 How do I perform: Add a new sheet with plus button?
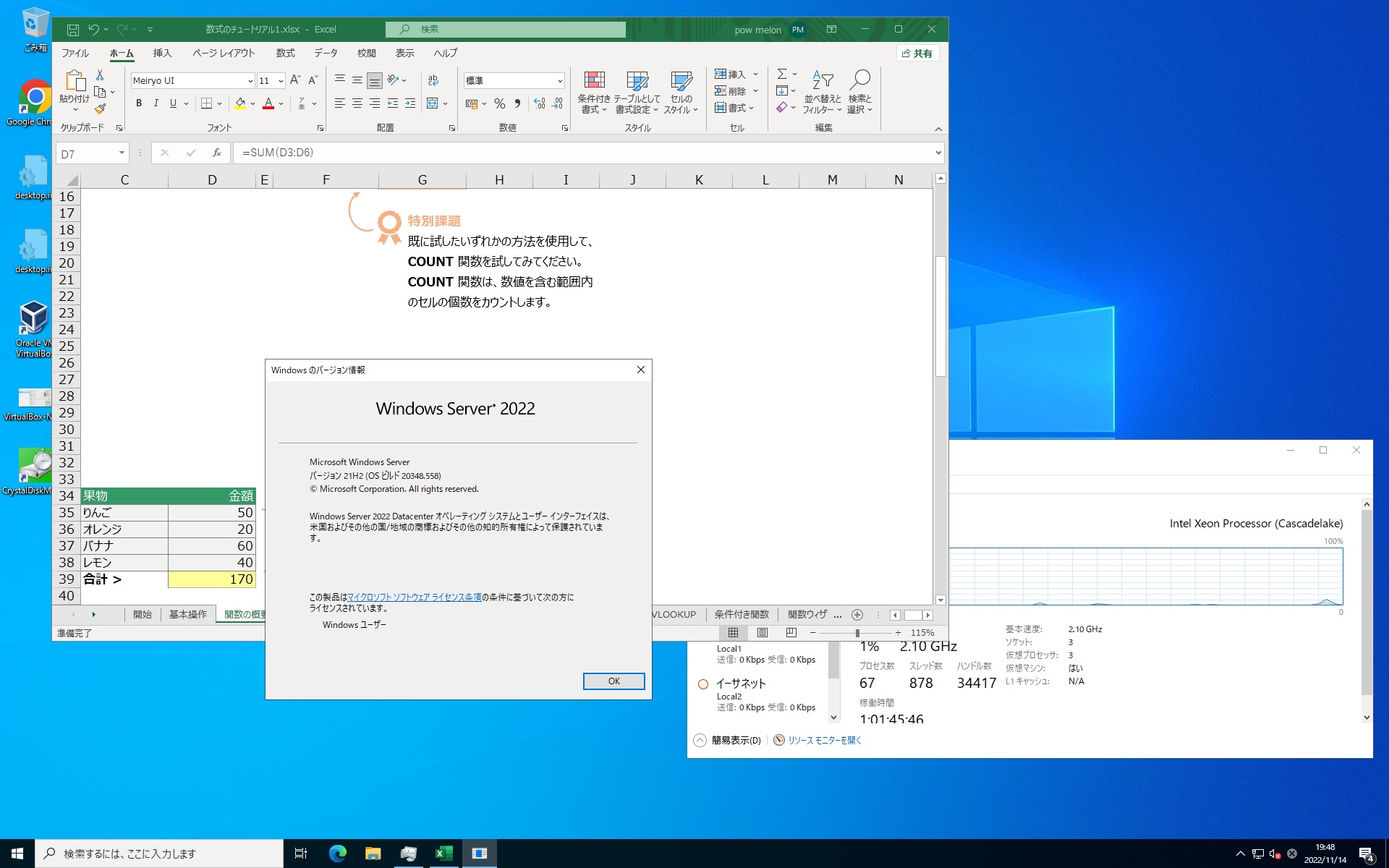[x=857, y=615]
